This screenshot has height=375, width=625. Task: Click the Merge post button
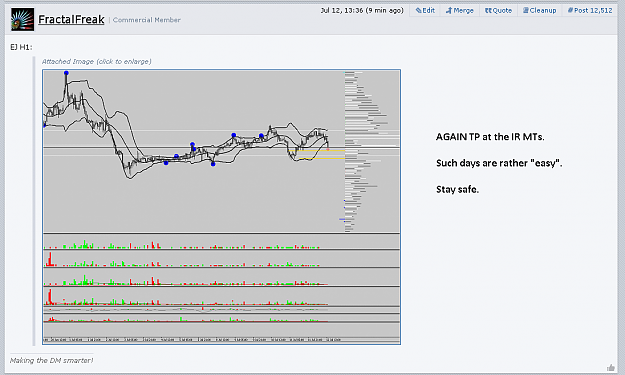click(460, 10)
